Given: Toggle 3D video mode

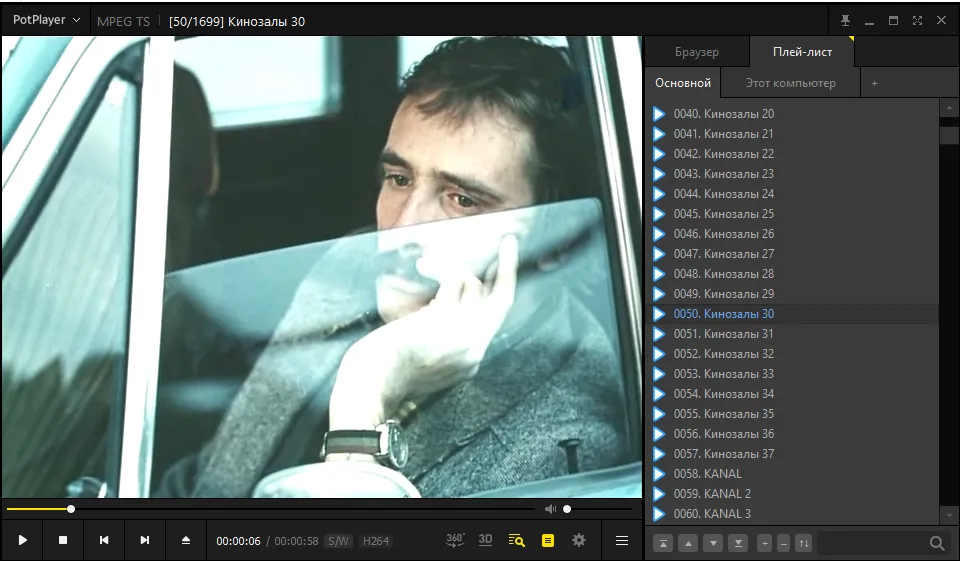Looking at the screenshot, I should (486, 540).
